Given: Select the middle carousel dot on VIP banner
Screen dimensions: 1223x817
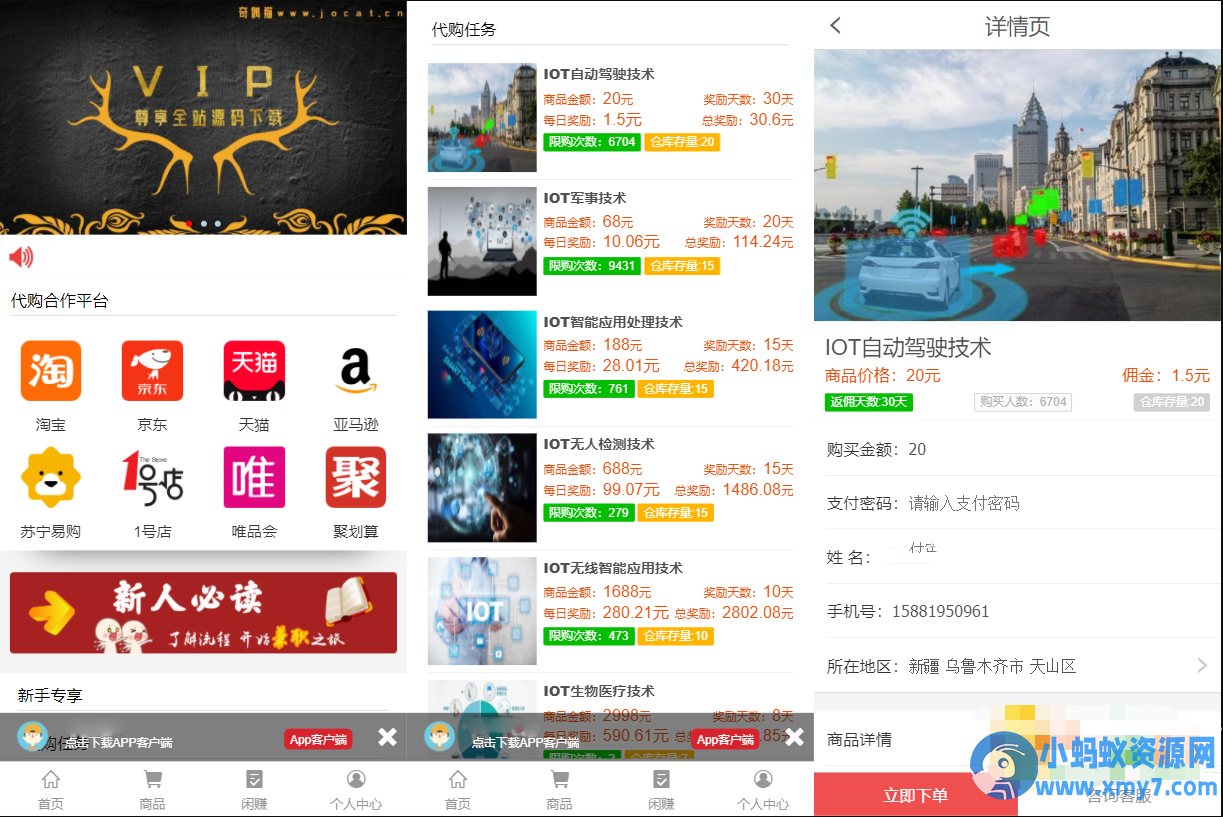Looking at the screenshot, I should coord(203,224).
